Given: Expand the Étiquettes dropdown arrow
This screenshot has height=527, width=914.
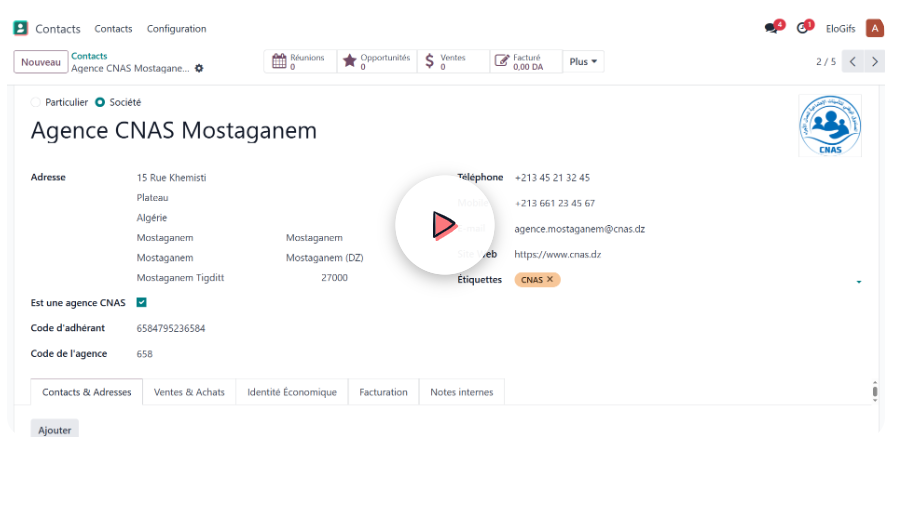Looking at the screenshot, I should tap(858, 282).
